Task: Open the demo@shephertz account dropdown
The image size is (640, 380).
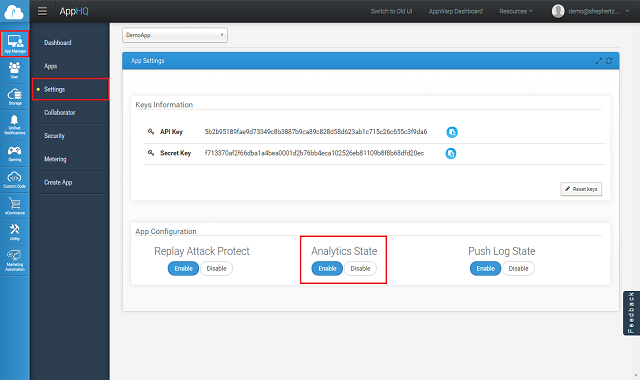Action: tap(598, 11)
